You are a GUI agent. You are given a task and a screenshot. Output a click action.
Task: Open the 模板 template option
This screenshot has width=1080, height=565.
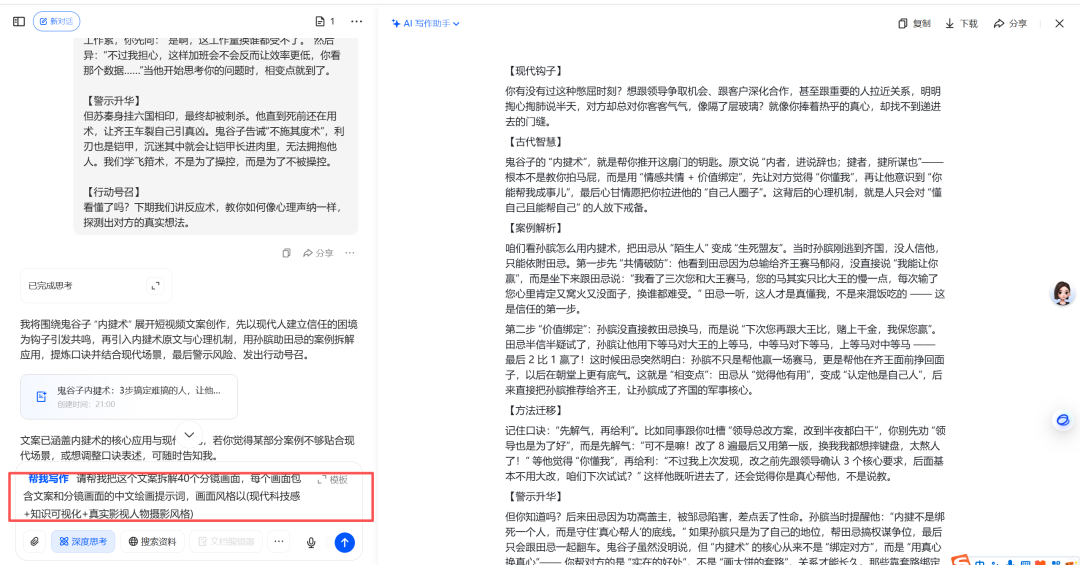pyautogui.click(x=338, y=480)
